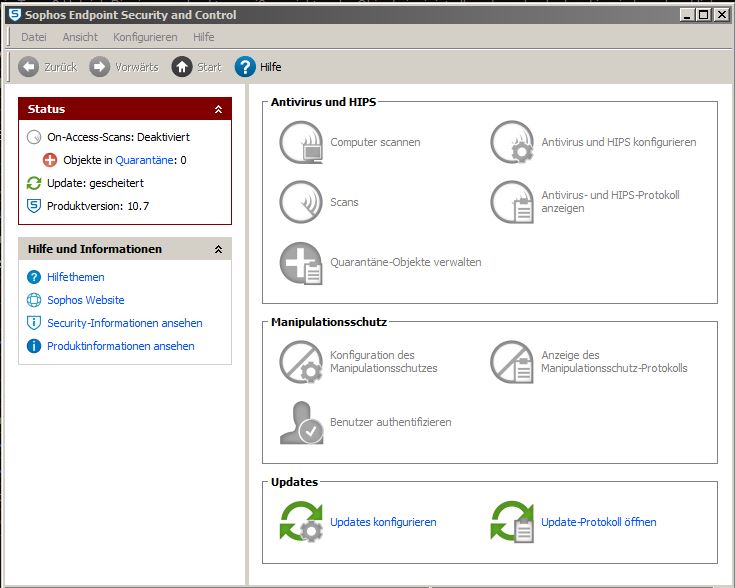The width and height of the screenshot is (735, 588).
Task: Open the Scans icon
Action: pos(301,202)
